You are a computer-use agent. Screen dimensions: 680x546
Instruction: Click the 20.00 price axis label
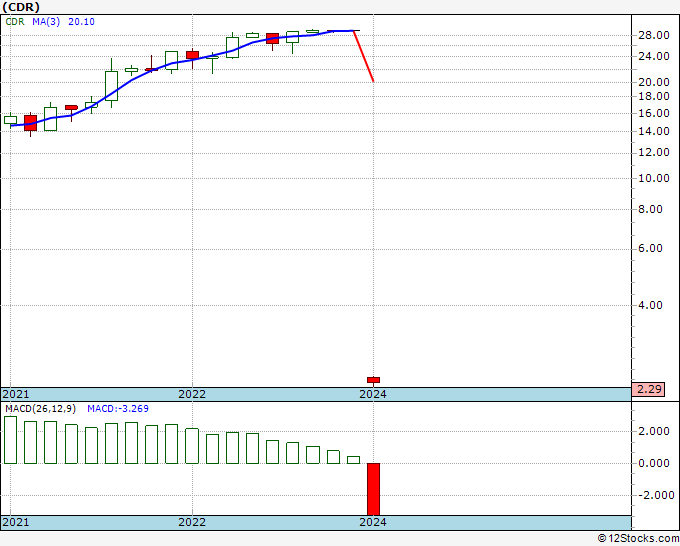point(654,82)
